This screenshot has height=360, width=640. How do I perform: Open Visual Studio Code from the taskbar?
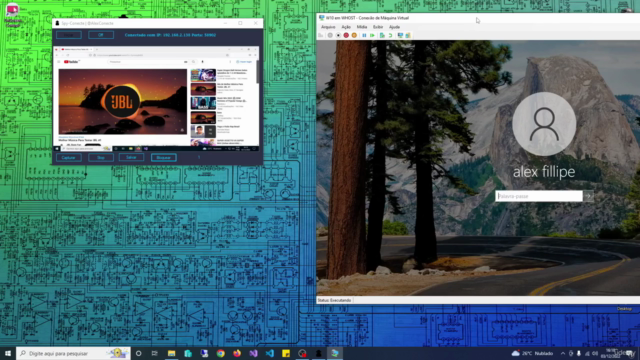pyautogui.click(x=270, y=353)
